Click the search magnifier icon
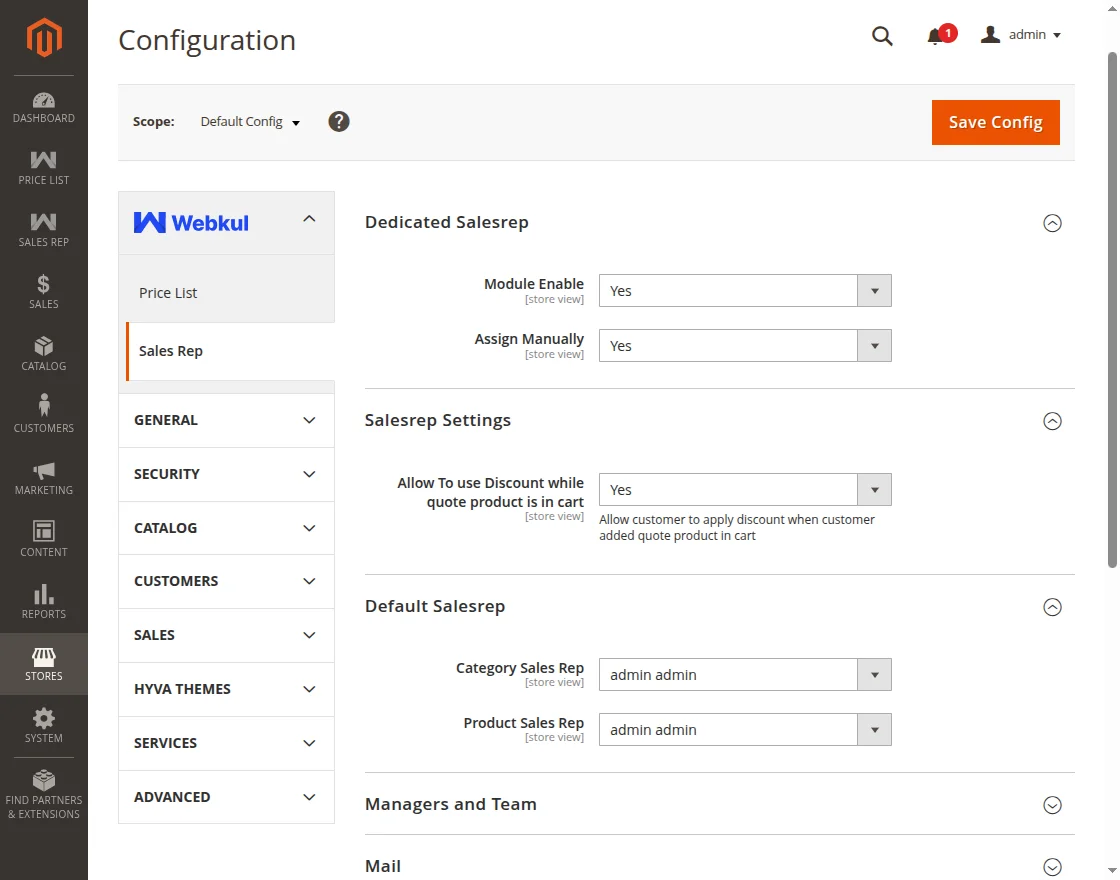This screenshot has width=1120, height=880. 882,36
